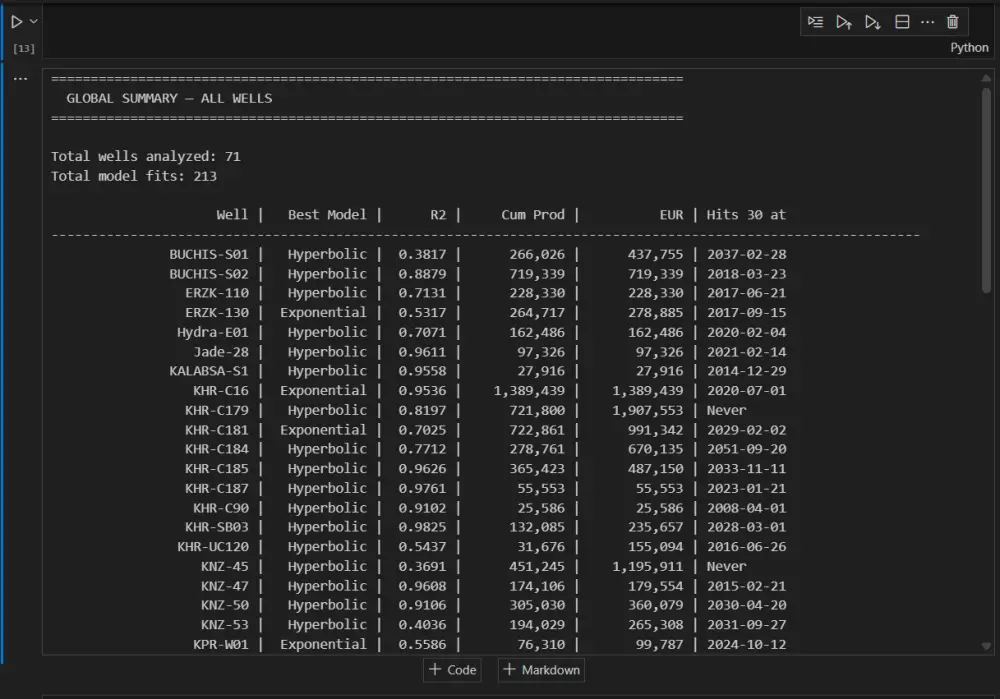Click R2 value 0.9611 for Jade-28
Viewport: 1000px width, 699px height.
click(422, 352)
